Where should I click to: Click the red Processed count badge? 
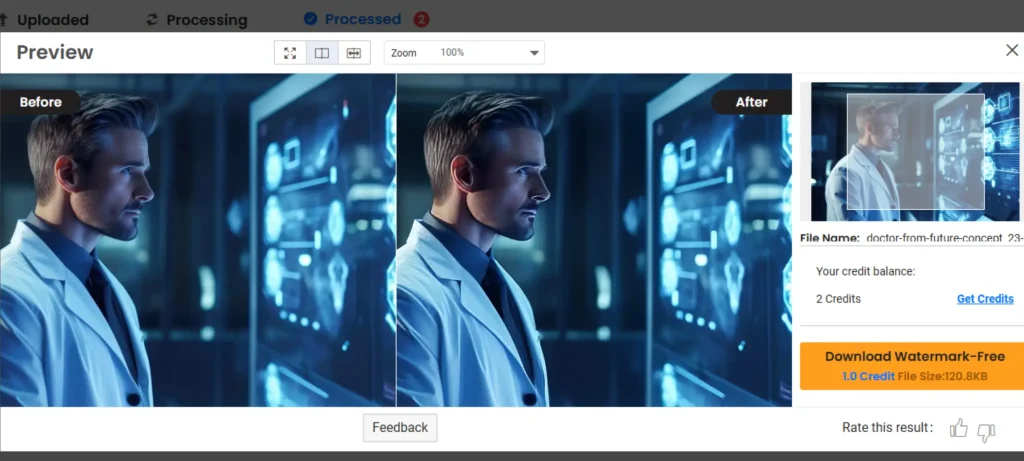point(421,19)
